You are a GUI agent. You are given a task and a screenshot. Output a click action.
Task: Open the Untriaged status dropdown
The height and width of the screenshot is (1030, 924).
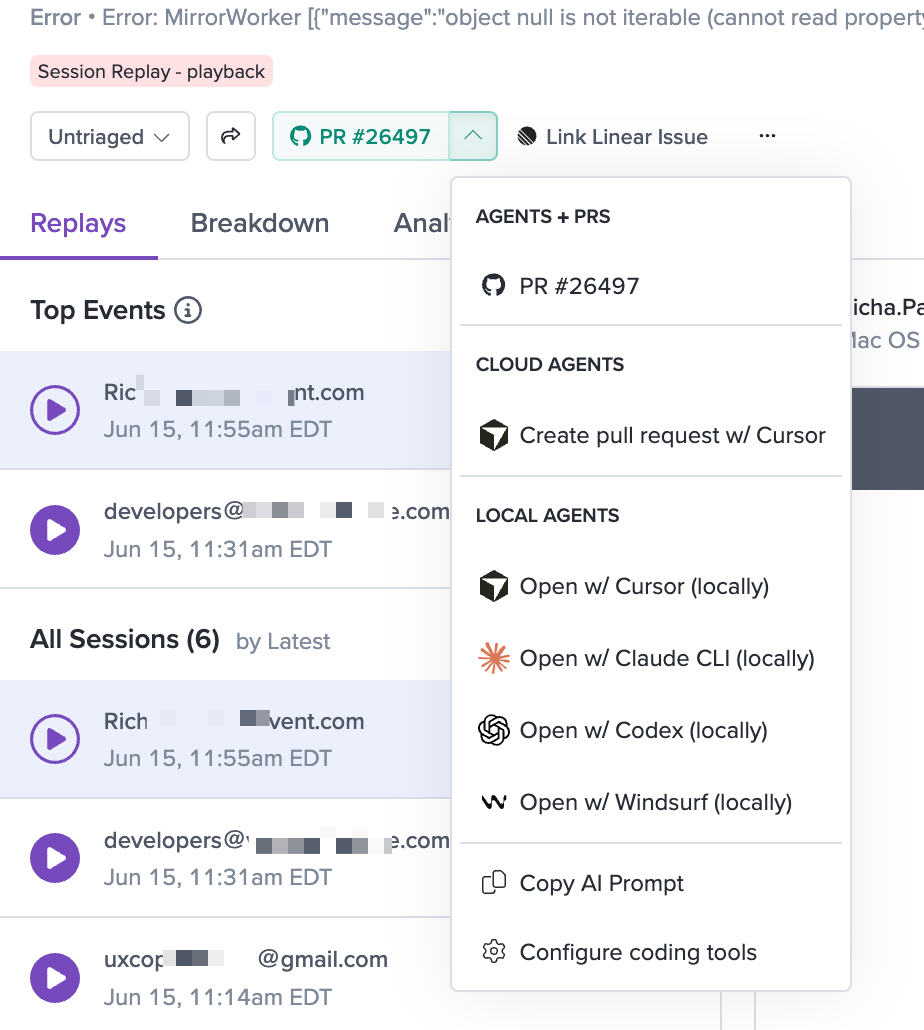[110, 136]
